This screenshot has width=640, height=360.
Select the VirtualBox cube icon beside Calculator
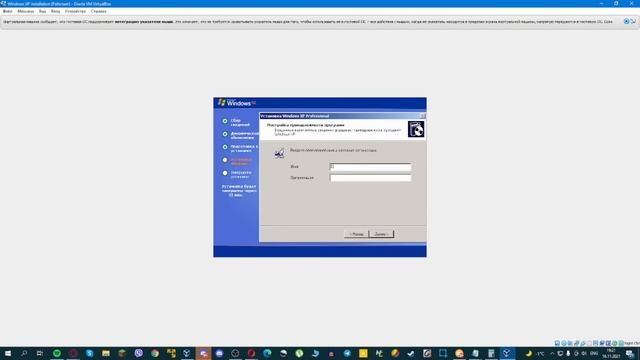click(507, 353)
